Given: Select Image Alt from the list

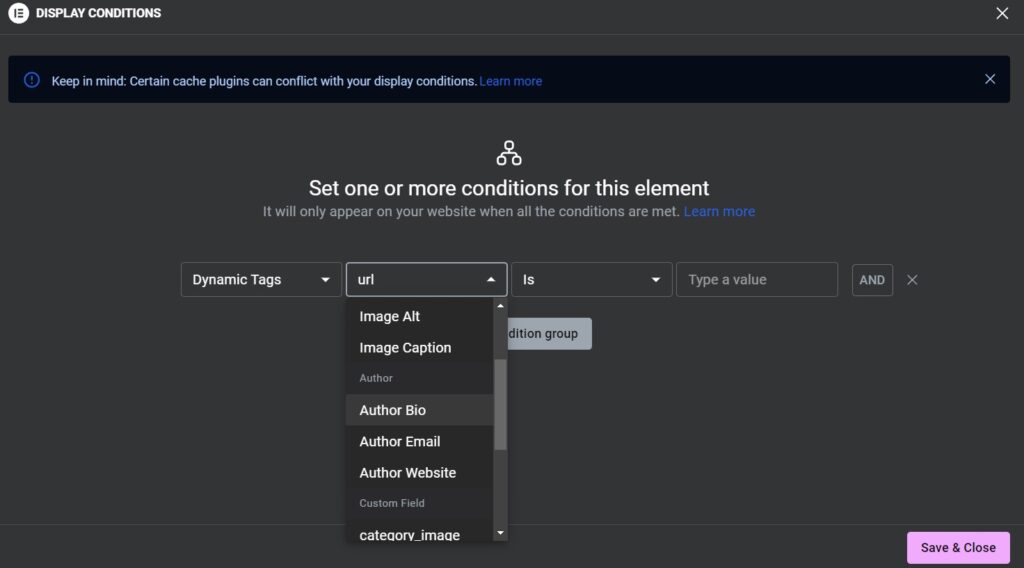Looking at the screenshot, I should click(x=419, y=316).
